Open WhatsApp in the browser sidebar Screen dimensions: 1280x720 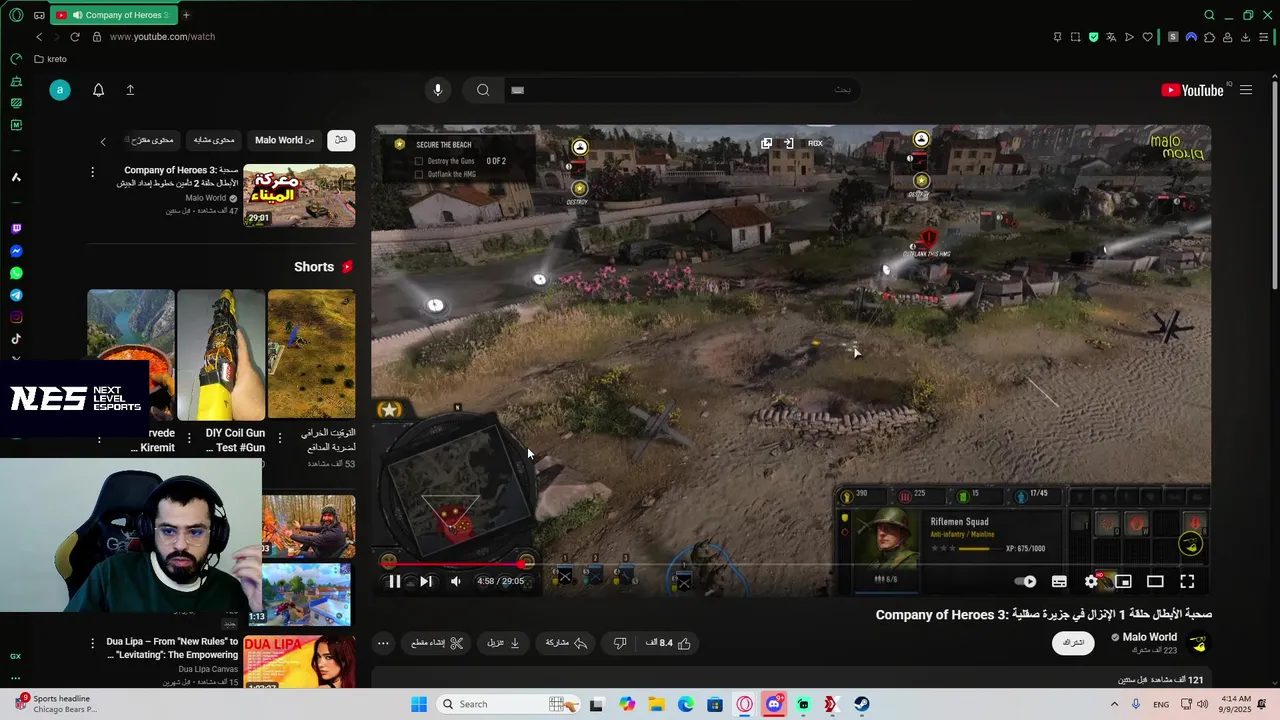16,273
